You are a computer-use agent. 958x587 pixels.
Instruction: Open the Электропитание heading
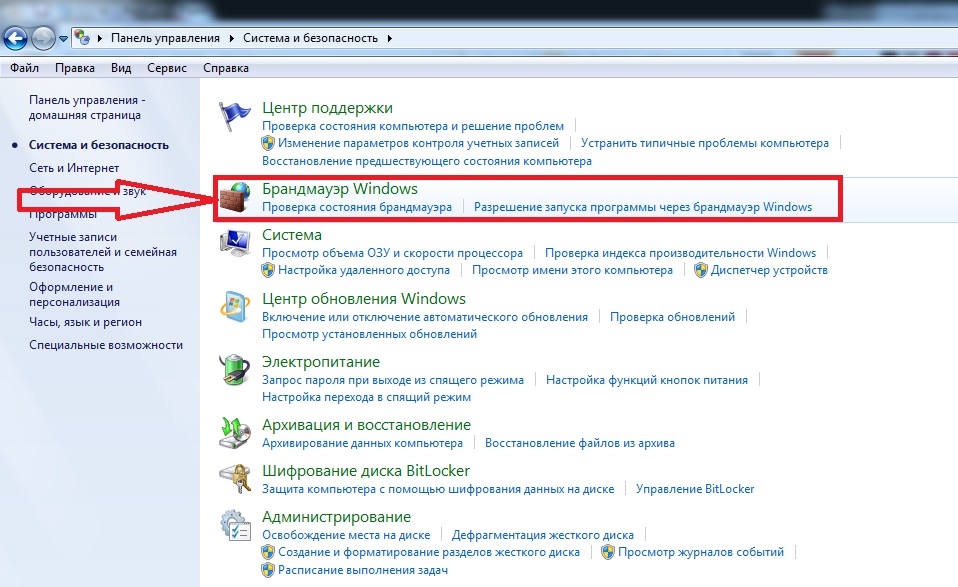tap(321, 362)
